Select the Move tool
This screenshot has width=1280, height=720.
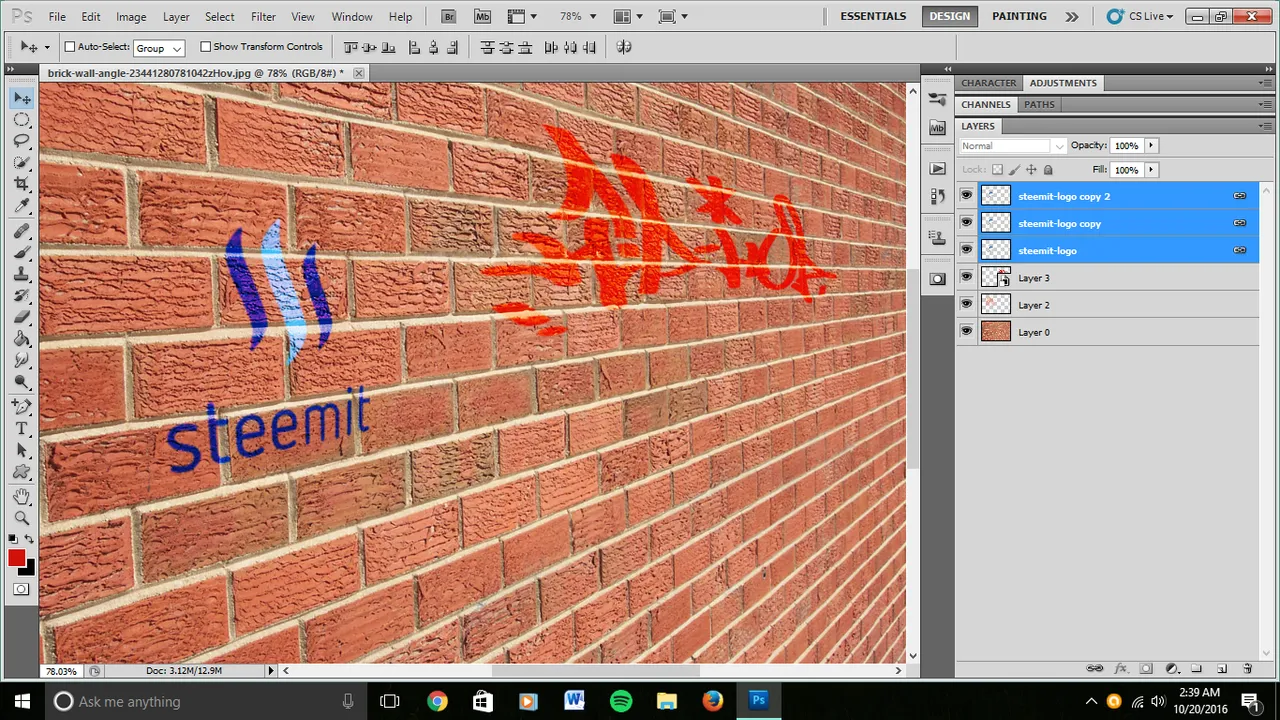21,98
